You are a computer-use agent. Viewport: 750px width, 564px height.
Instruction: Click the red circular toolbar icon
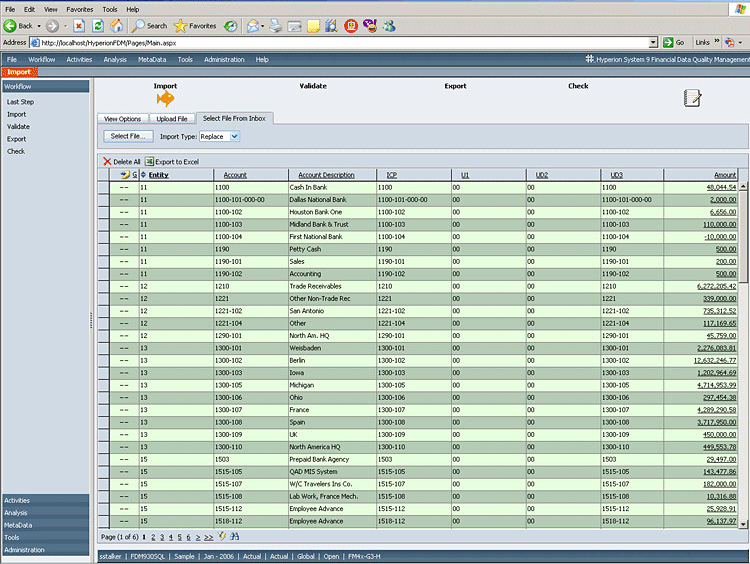(351, 26)
